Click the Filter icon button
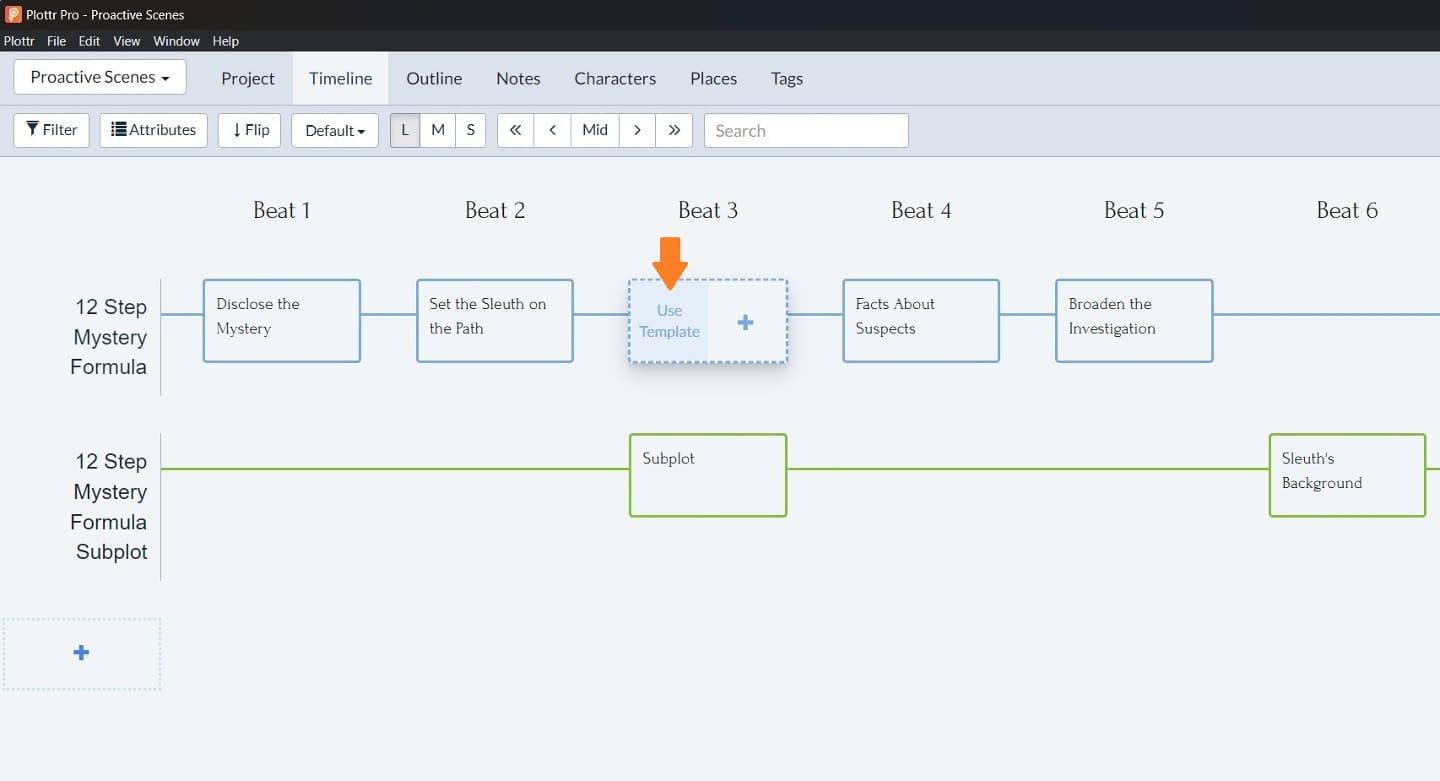Viewport: 1440px width, 781px height. click(51, 130)
